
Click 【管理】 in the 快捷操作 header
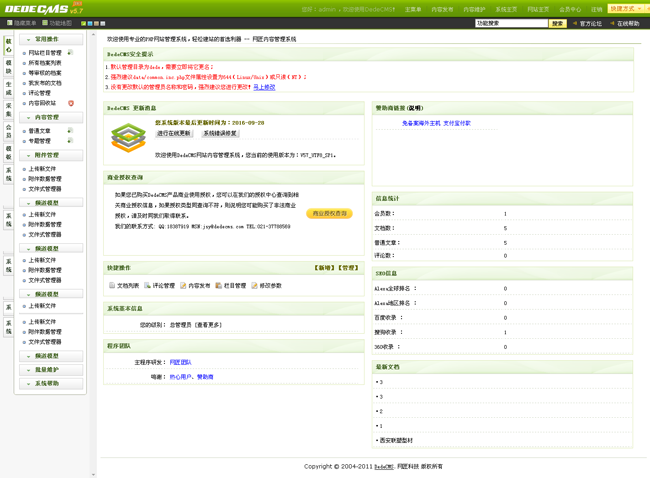click(349, 268)
